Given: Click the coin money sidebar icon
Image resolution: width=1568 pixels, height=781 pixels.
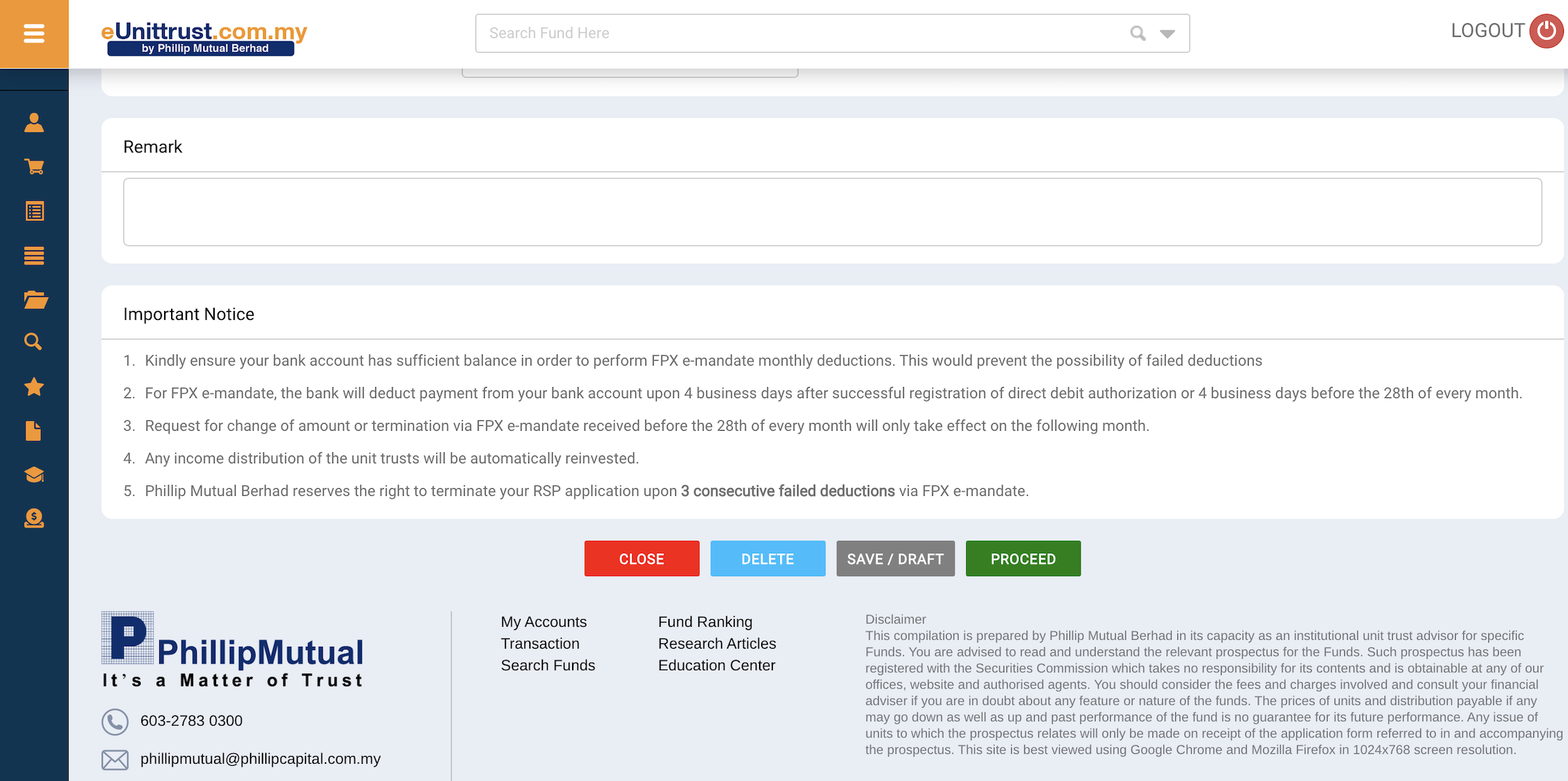Looking at the screenshot, I should click(34, 519).
